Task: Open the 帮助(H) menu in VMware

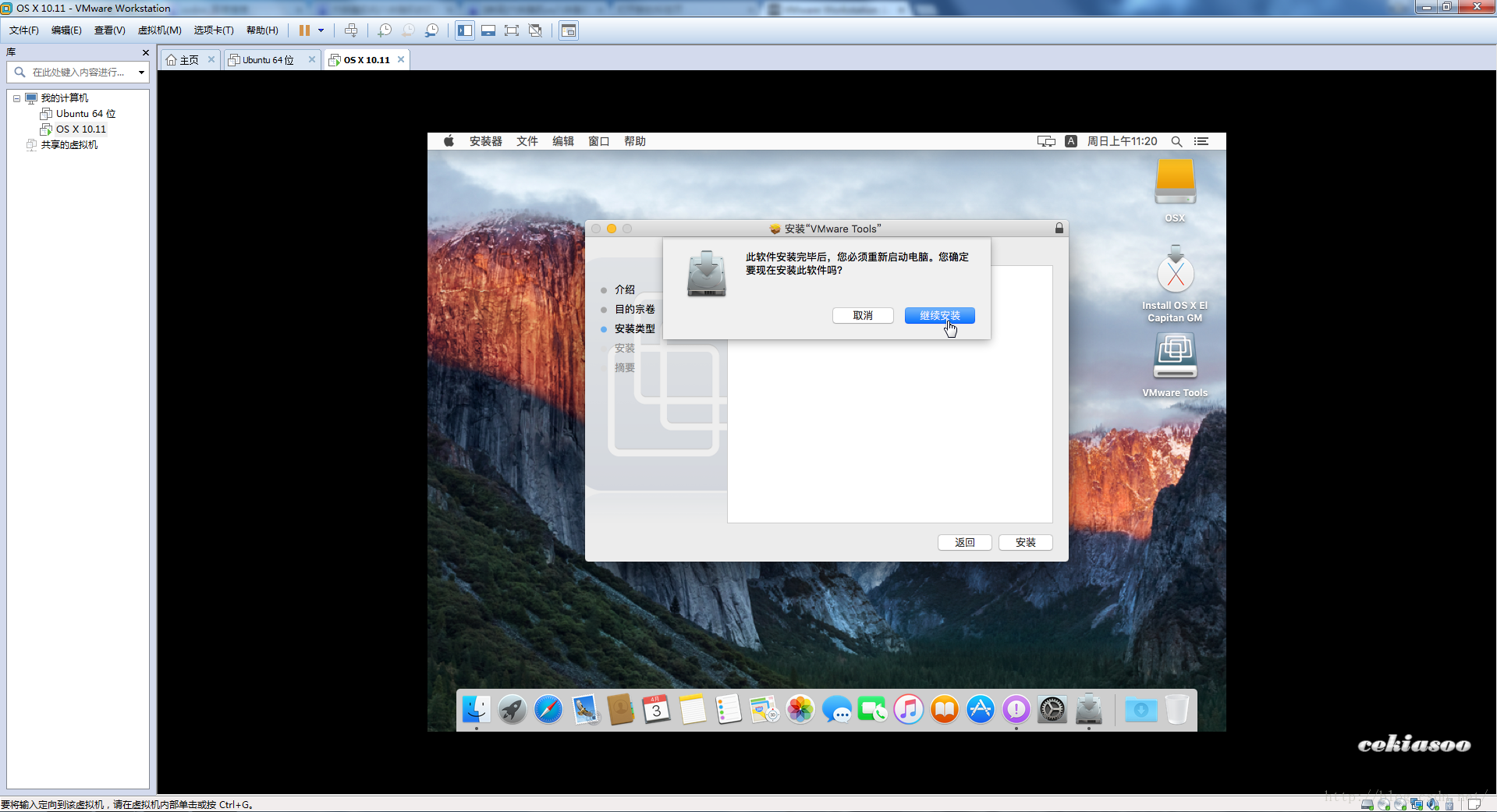Action: click(262, 30)
